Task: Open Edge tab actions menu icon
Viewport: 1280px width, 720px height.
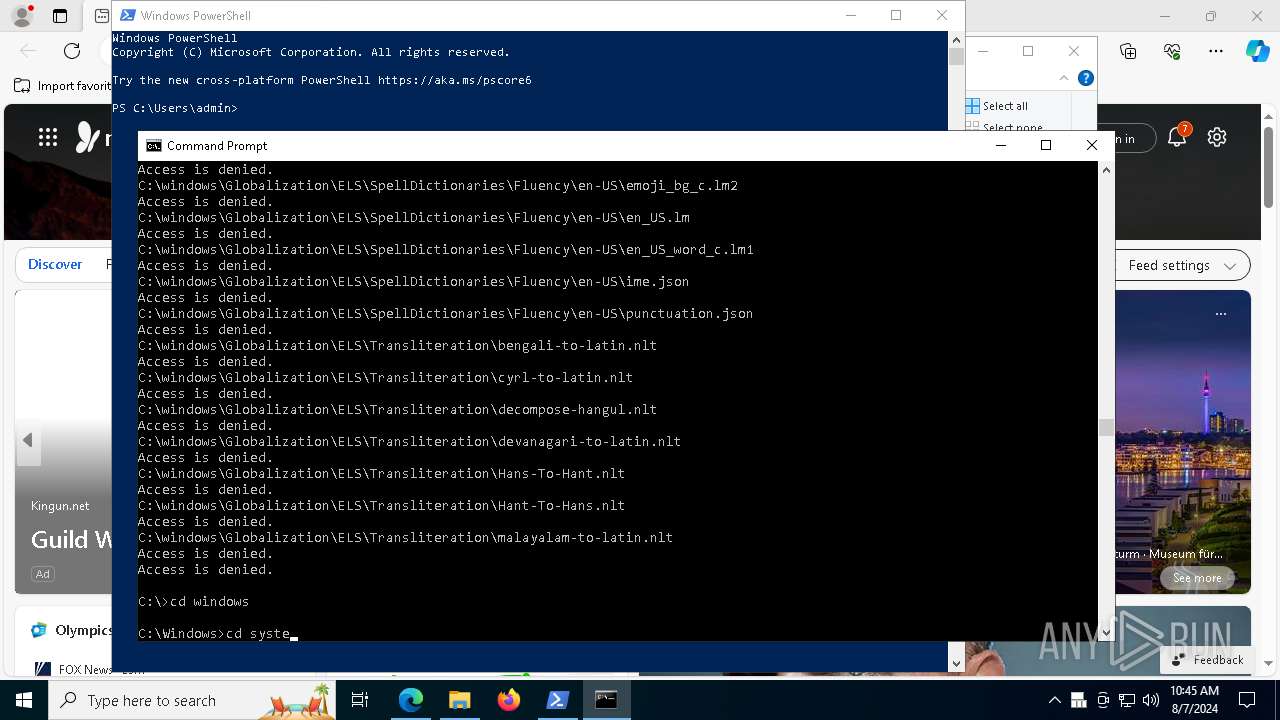Action: [60, 16]
